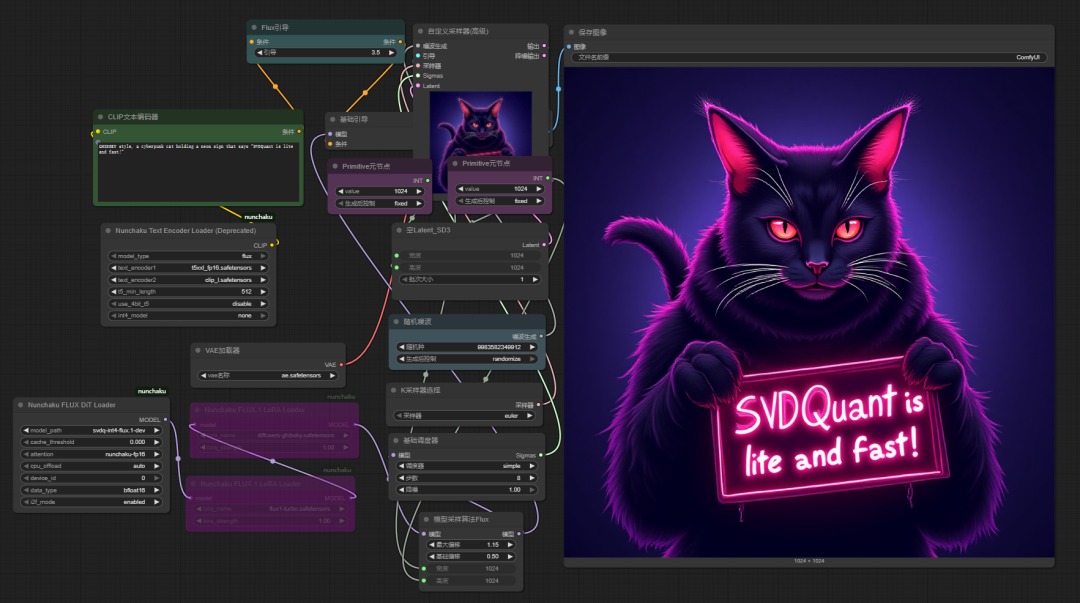Decrease 引导 value with left arrow
Viewport: 1080px width, 603px height.
[260, 52]
